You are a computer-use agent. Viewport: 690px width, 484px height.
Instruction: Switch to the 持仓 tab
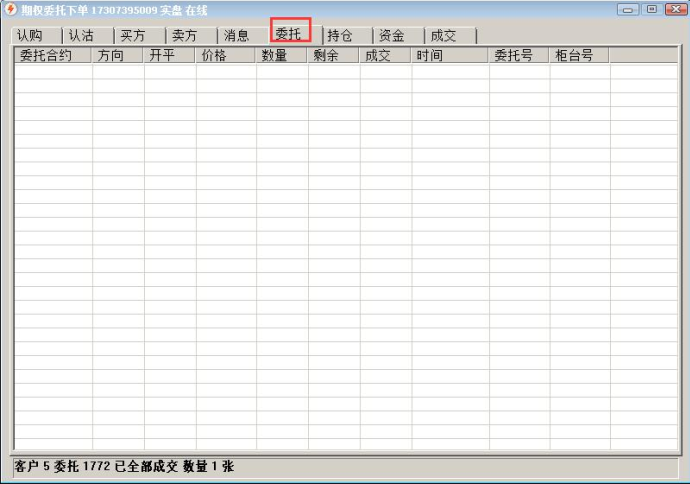(340, 36)
